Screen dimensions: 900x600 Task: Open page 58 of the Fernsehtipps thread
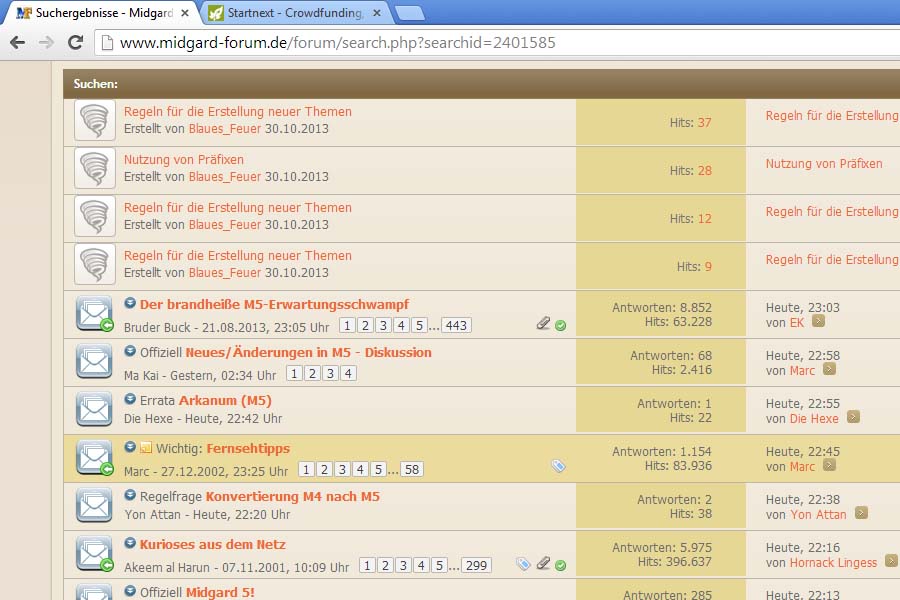coord(412,469)
